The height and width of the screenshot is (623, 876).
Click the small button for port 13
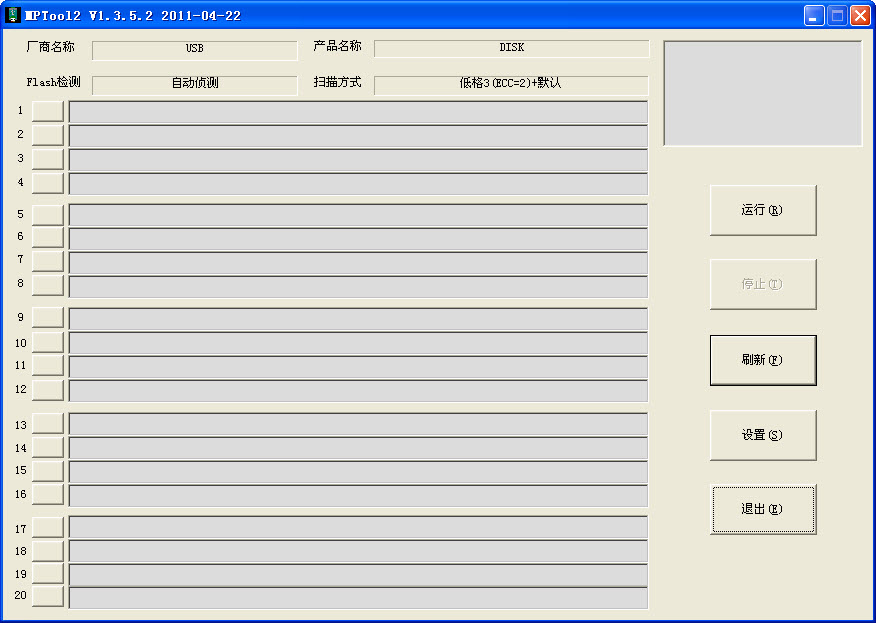[x=47, y=424]
